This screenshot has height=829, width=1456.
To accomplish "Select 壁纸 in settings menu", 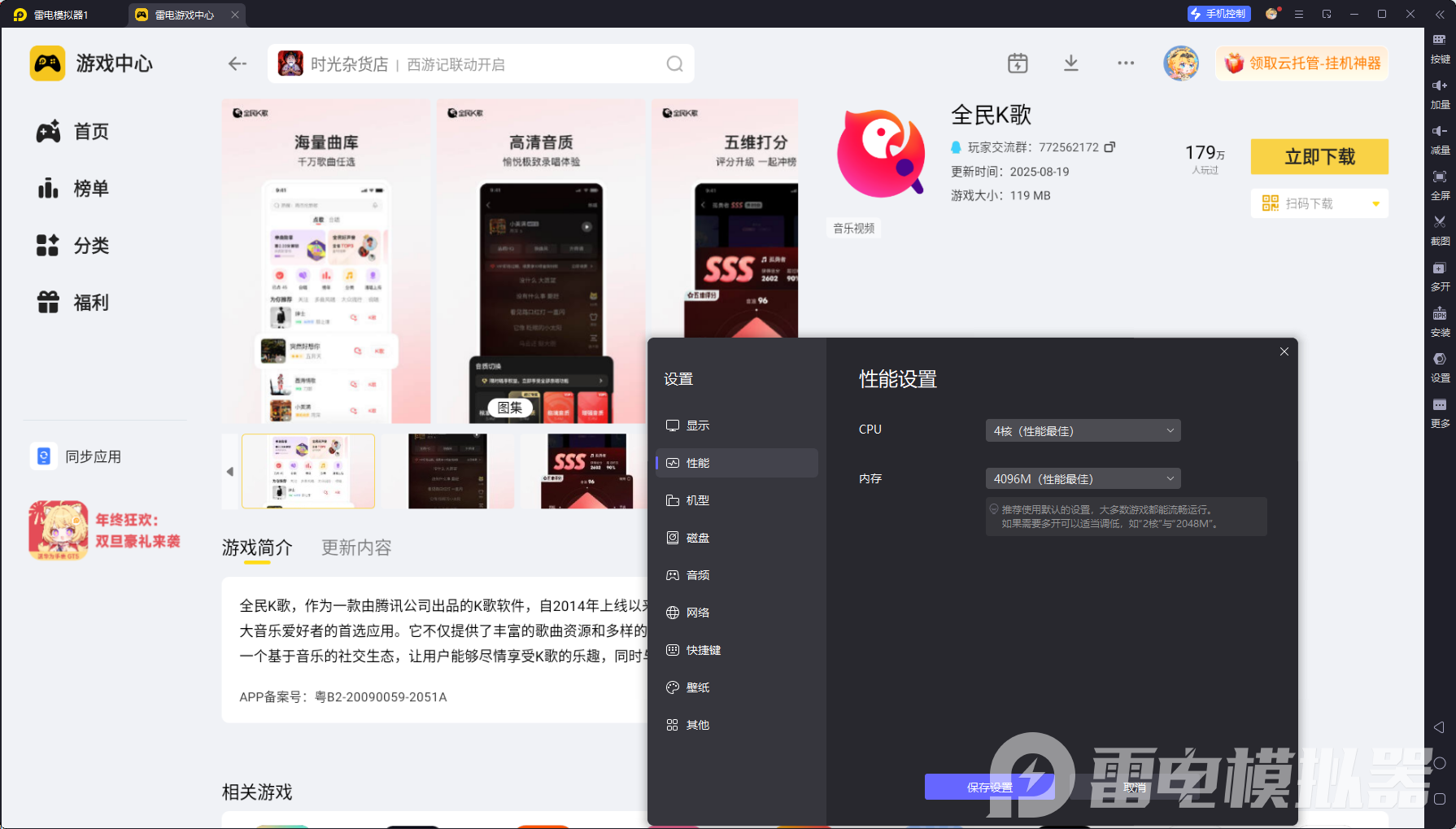I will 736,687.
